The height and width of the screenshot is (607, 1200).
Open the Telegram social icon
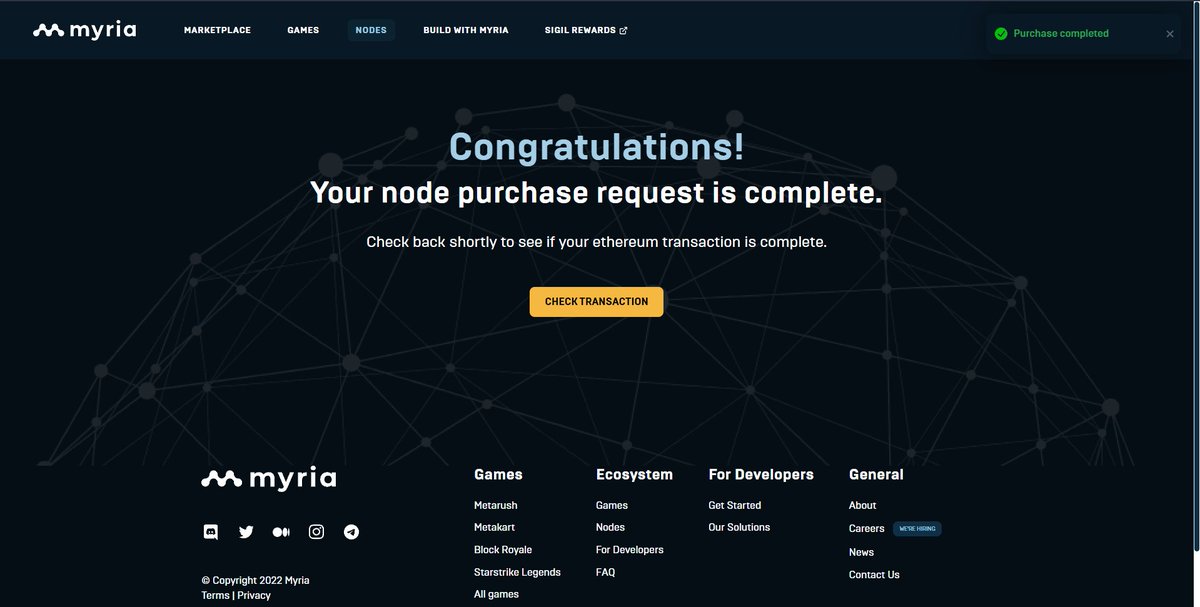[351, 532]
